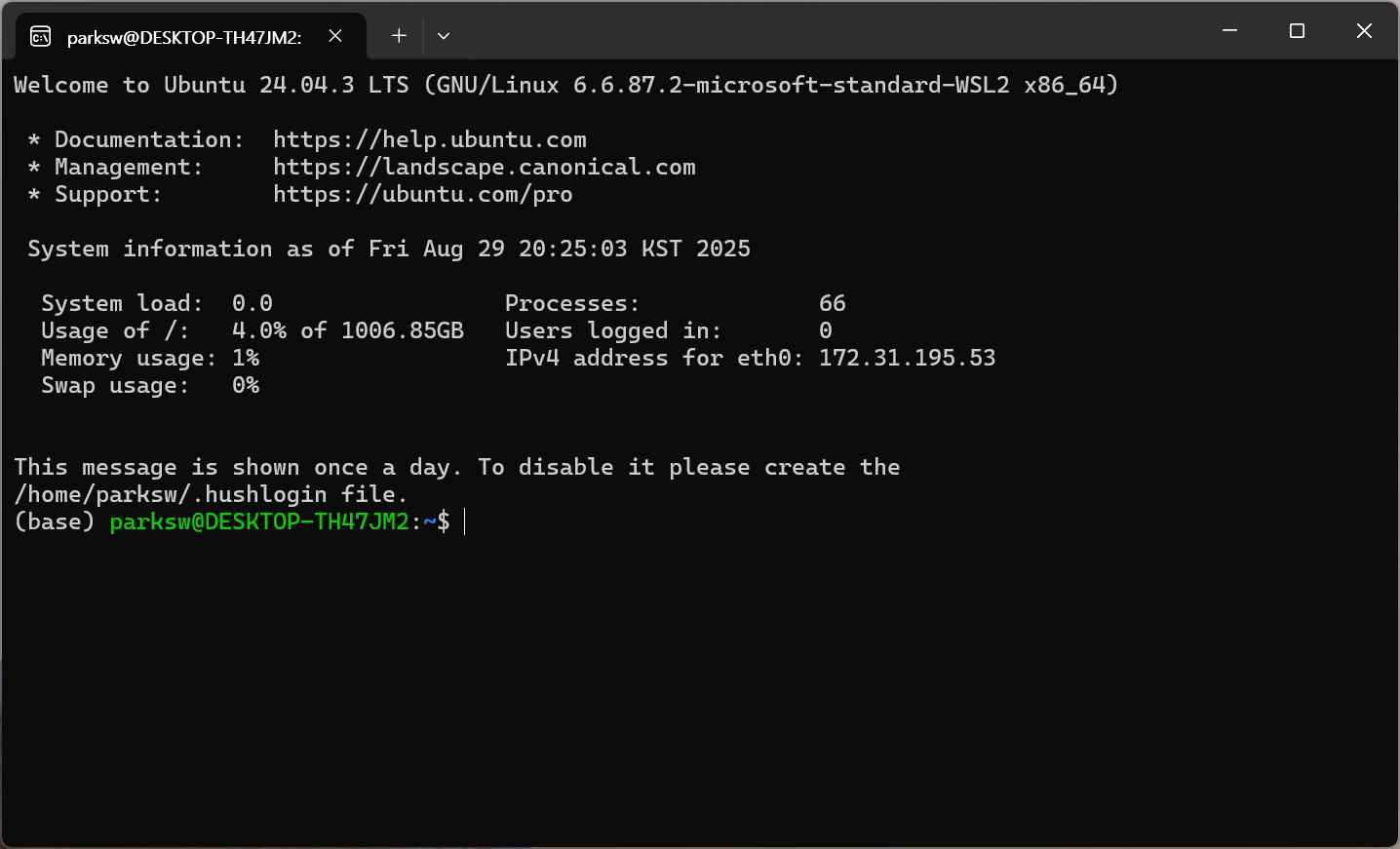Screen dimensions: 1400x849
Task: Click the https://ubuntu.com/pro support link
Action: pos(422,194)
